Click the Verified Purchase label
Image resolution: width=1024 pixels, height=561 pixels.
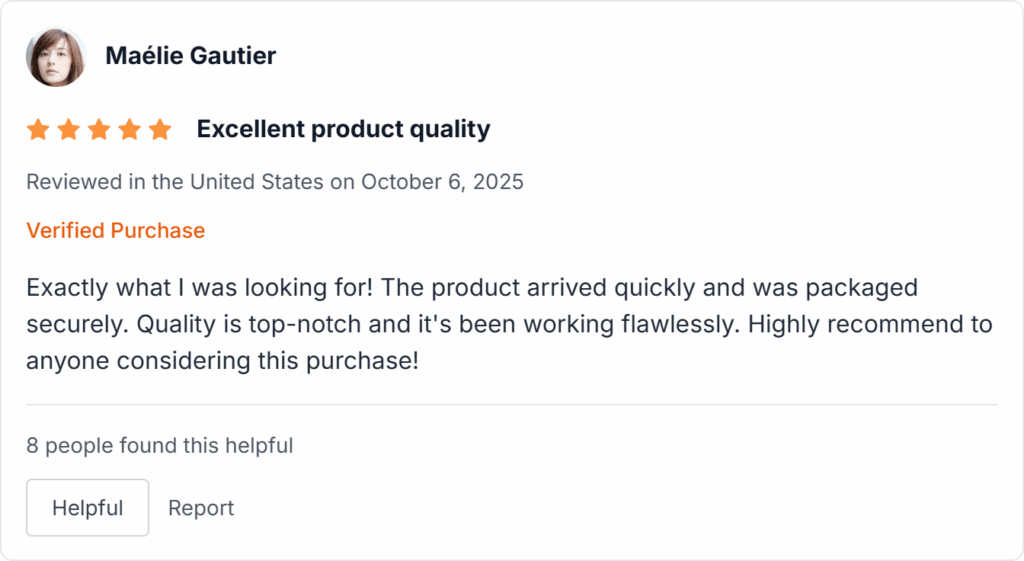tap(115, 231)
